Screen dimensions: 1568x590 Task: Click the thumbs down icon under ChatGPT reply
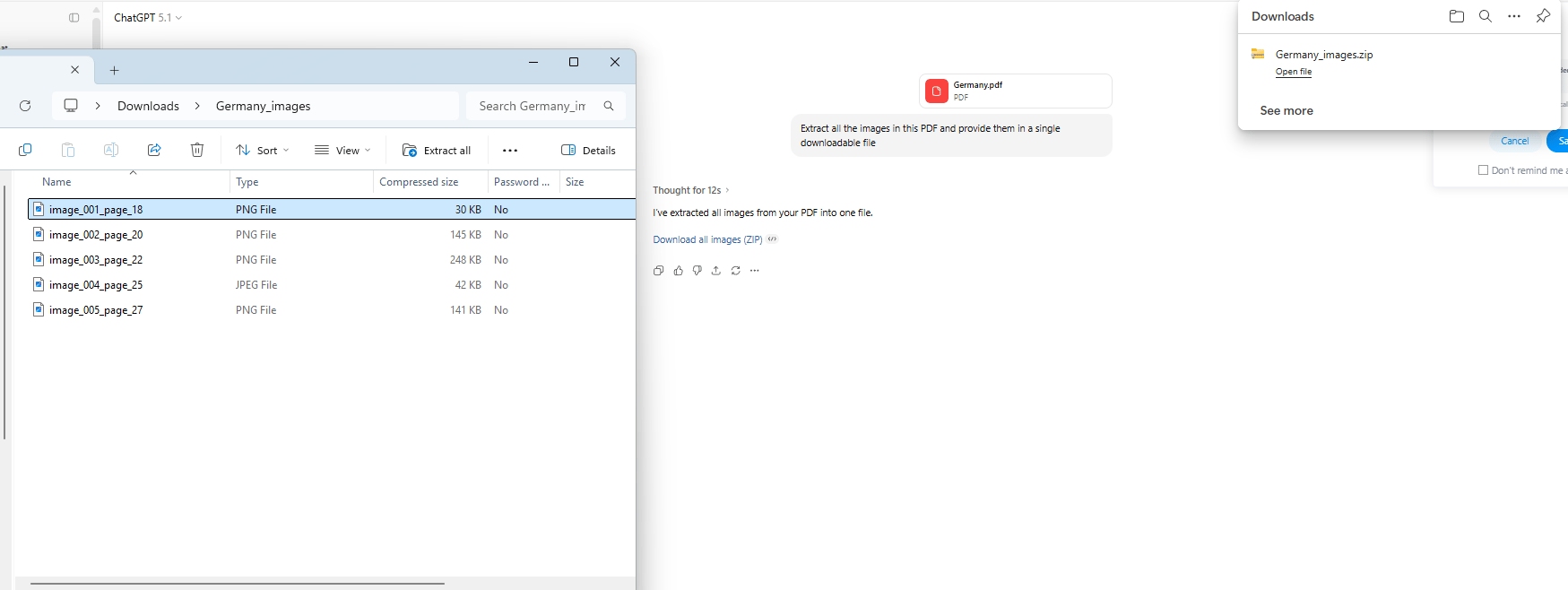click(x=697, y=270)
